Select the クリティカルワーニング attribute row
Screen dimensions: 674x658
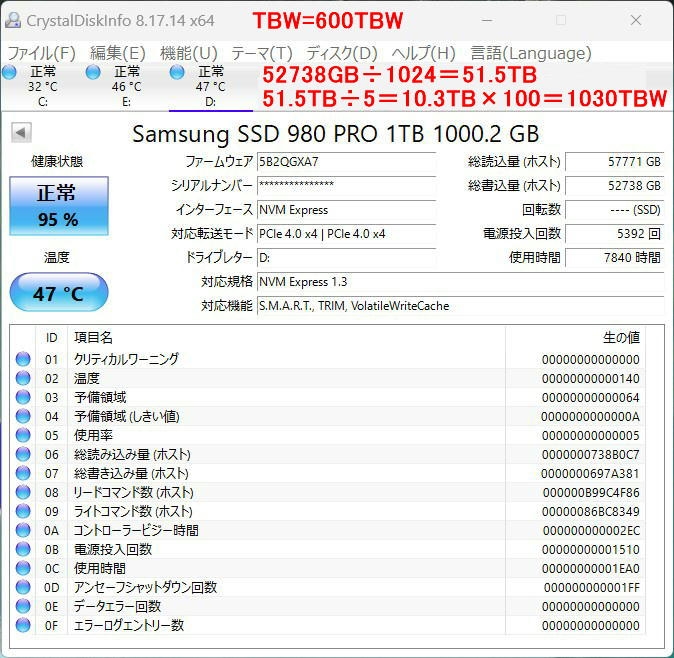point(328,359)
